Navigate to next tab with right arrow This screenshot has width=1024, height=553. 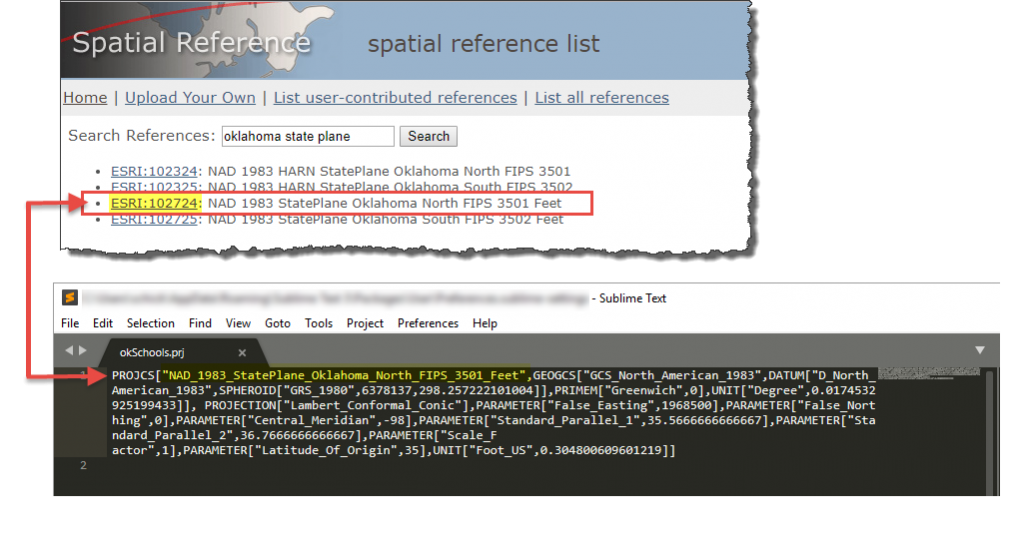pos(82,351)
